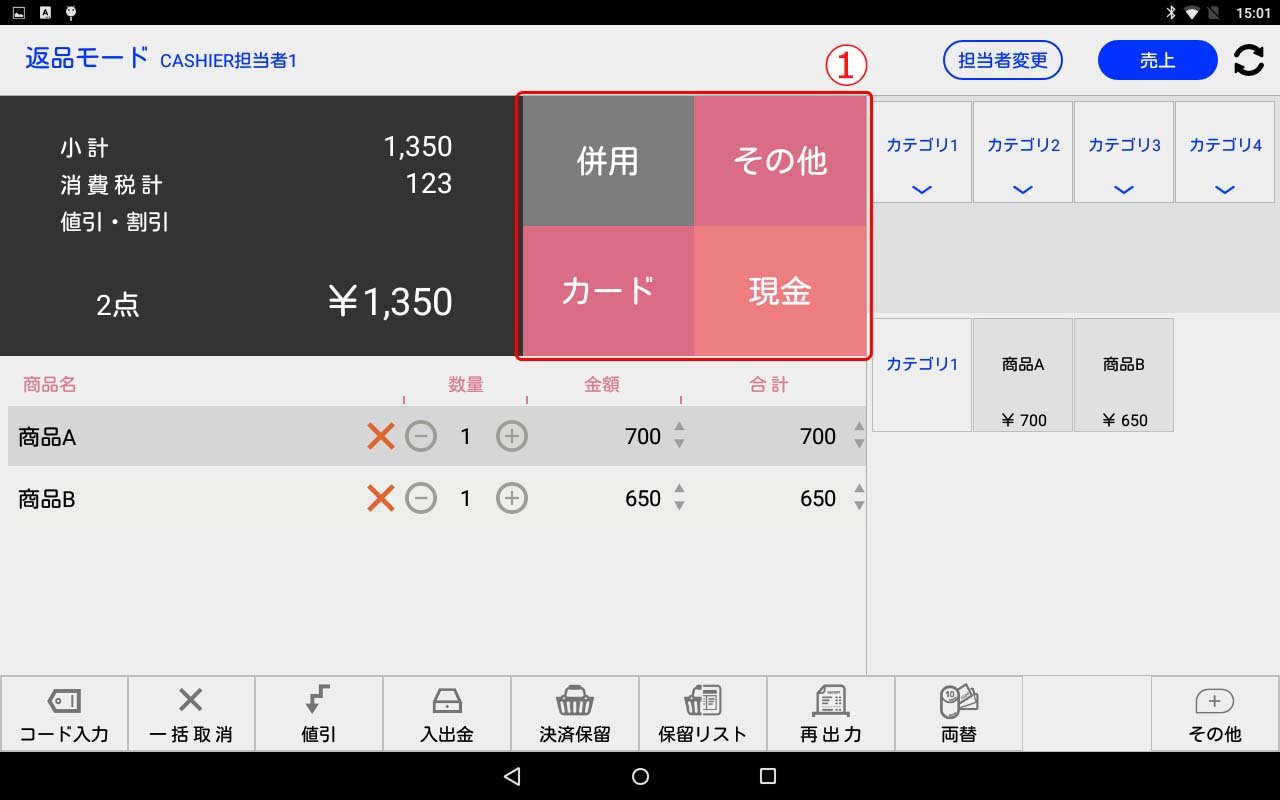Switch to 売上 sales mode
Image resolution: width=1280 pixels, height=800 pixels.
[x=1157, y=60]
